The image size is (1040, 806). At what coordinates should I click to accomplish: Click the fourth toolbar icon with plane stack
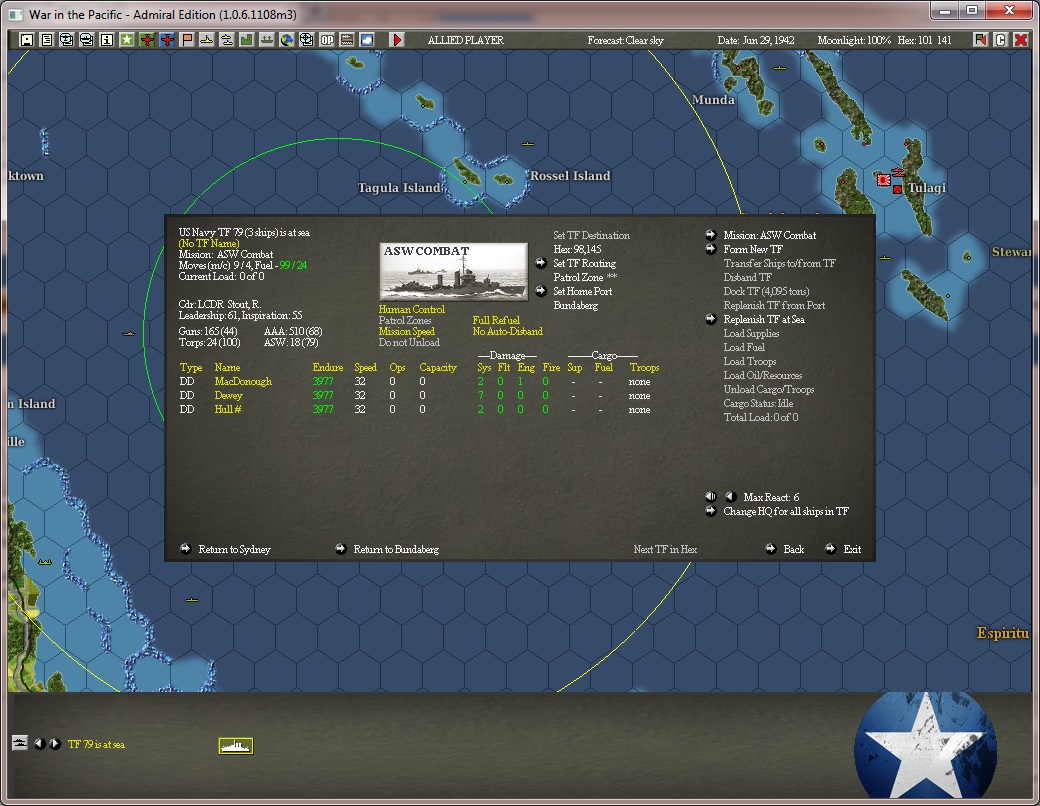tap(86, 40)
